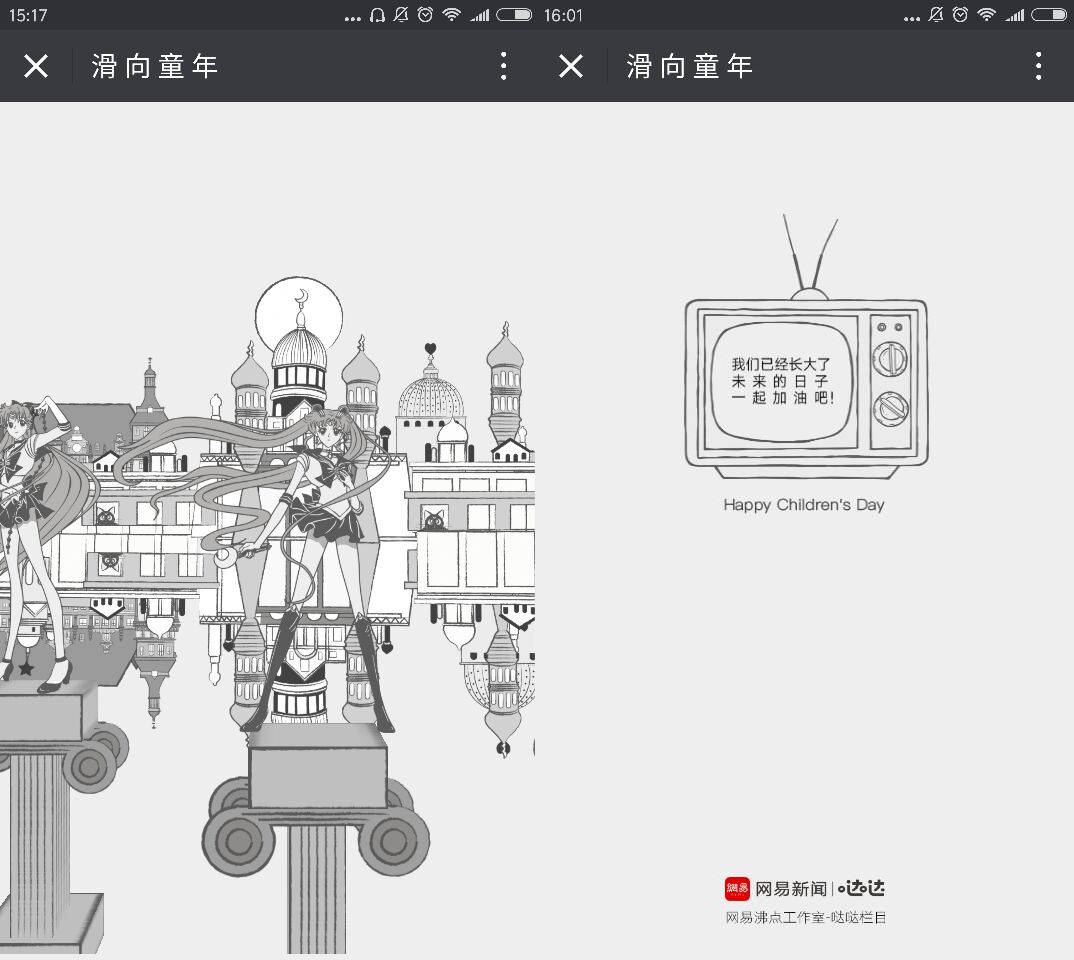Tap the 网易新闻 brand text
The image size is (1074, 960).
click(791, 889)
